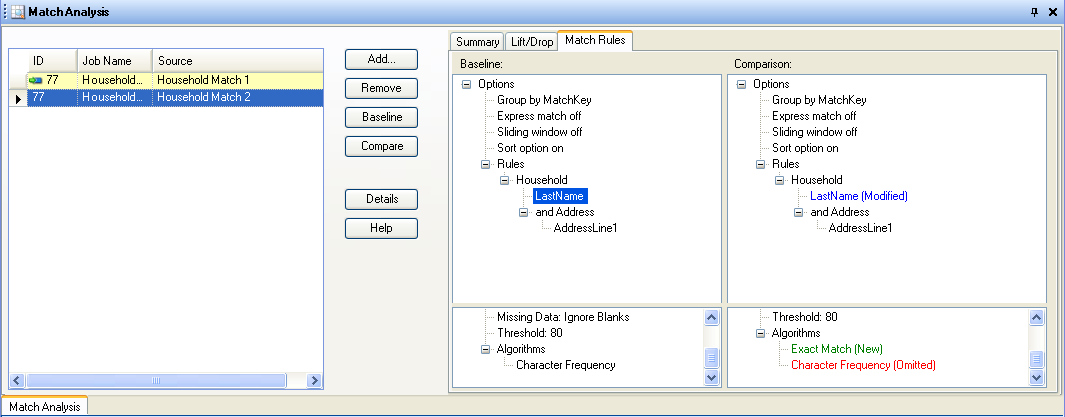Screen dimensions: 1065x417
Task: Collapse the Comparison Household node
Action: click(x=780, y=180)
